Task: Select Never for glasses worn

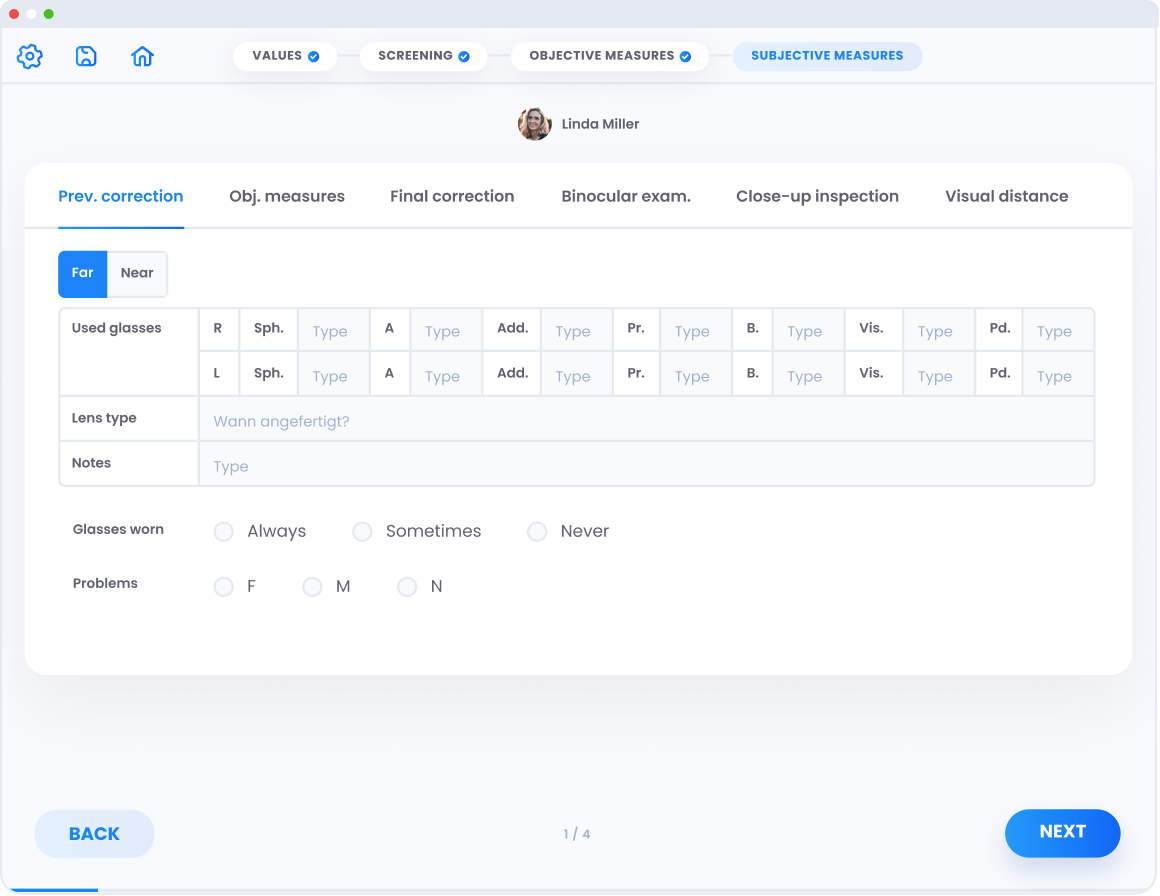Action: coord(537,532)
